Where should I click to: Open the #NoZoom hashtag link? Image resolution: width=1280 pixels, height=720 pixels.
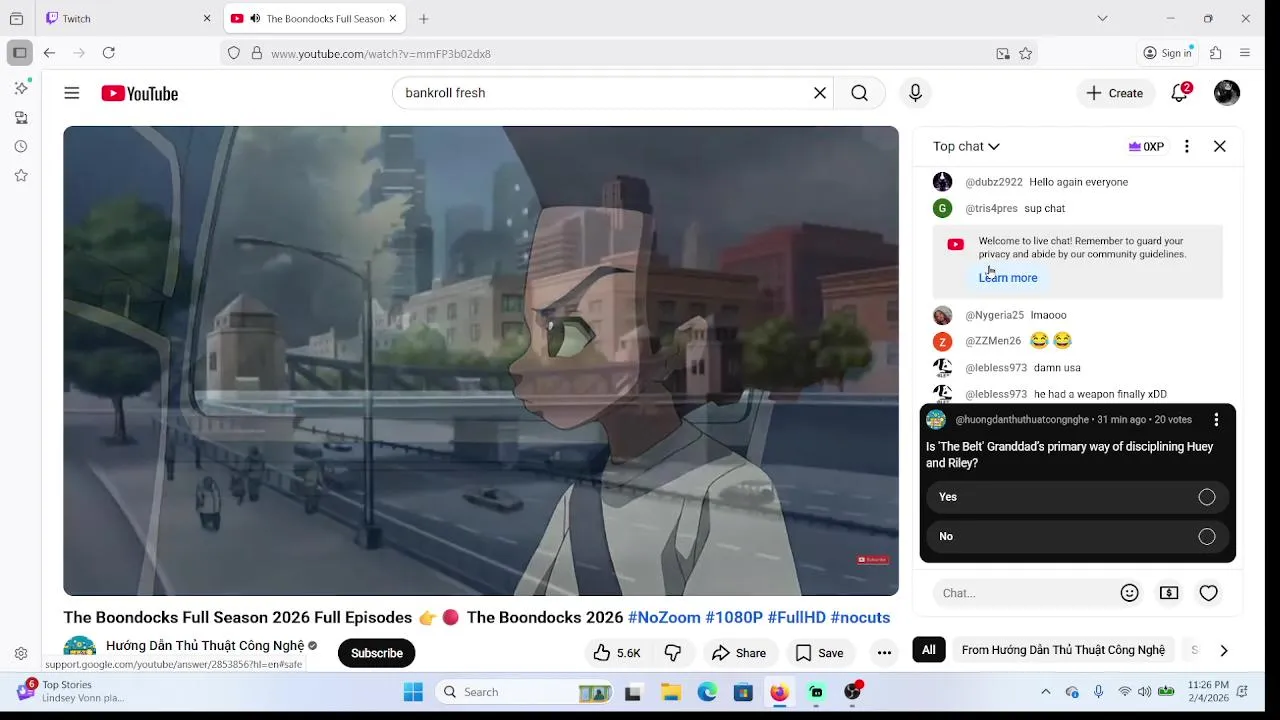click(x=665, y=617)
